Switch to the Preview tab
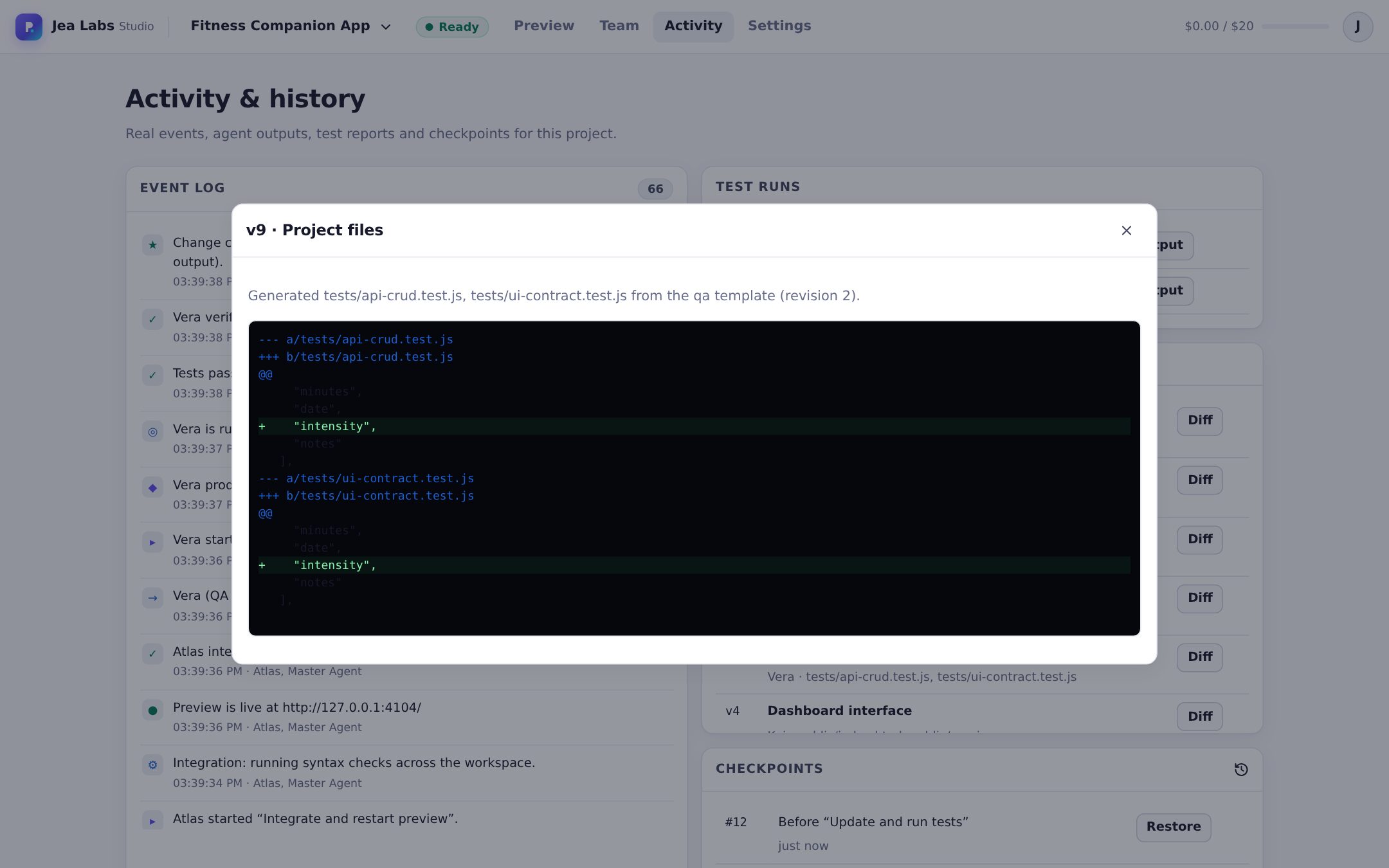The image size is (1389, 868). coord(544,26)
